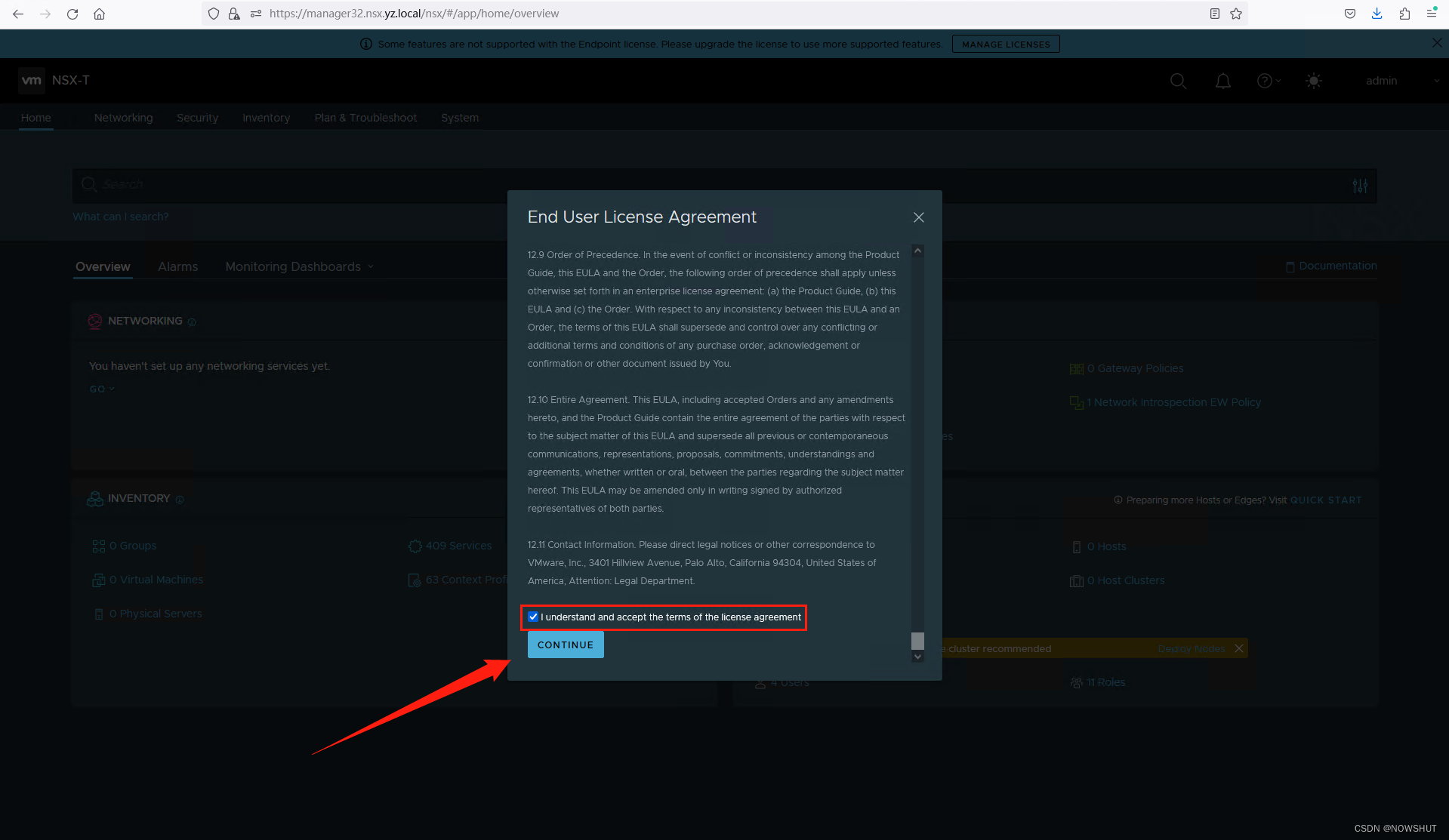Open the search filter sliders icon
Viewport: 1449px width, 840px height.
coord(1360,186)
